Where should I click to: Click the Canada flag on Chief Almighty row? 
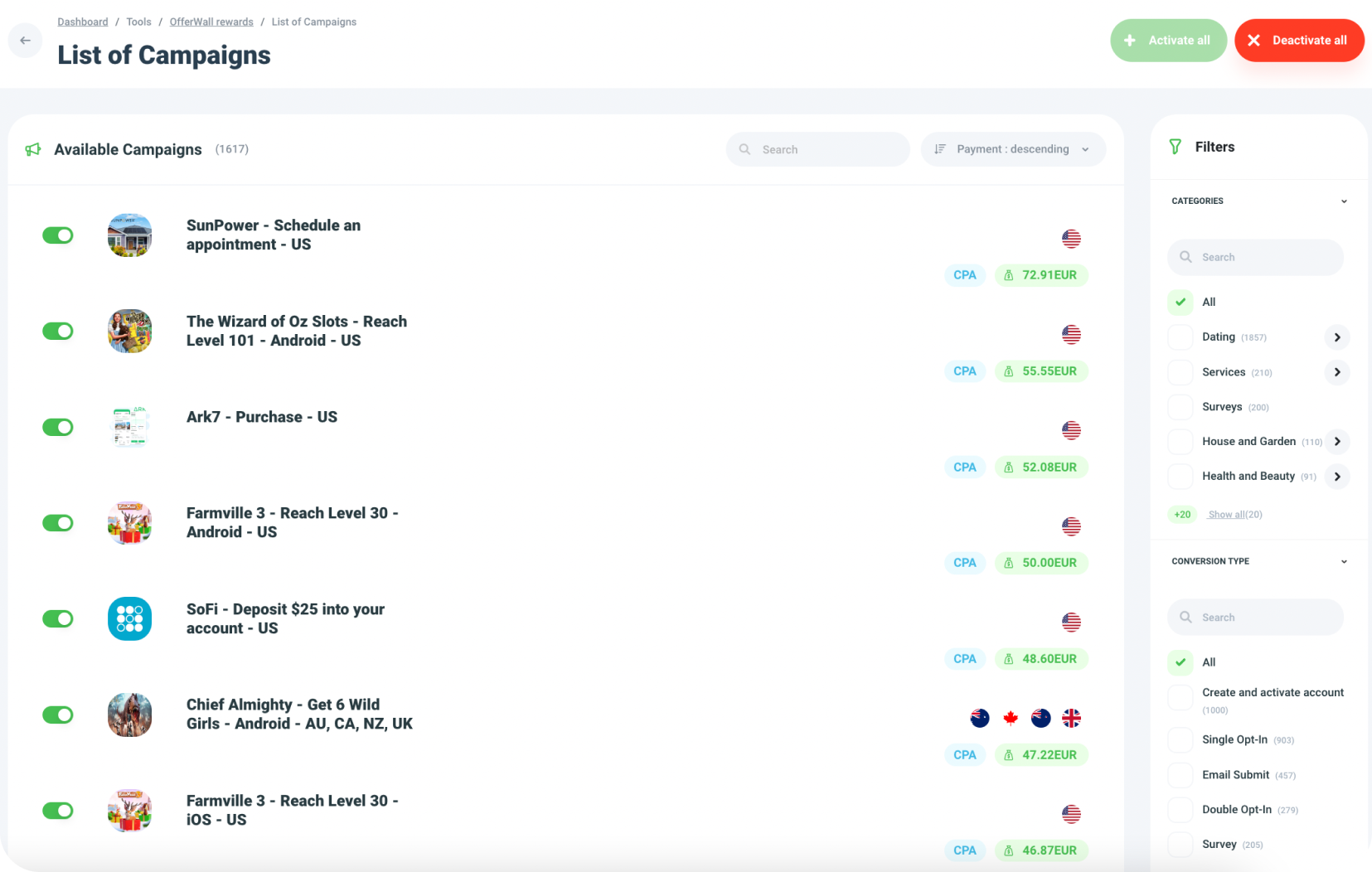[x=1011, y=718]
